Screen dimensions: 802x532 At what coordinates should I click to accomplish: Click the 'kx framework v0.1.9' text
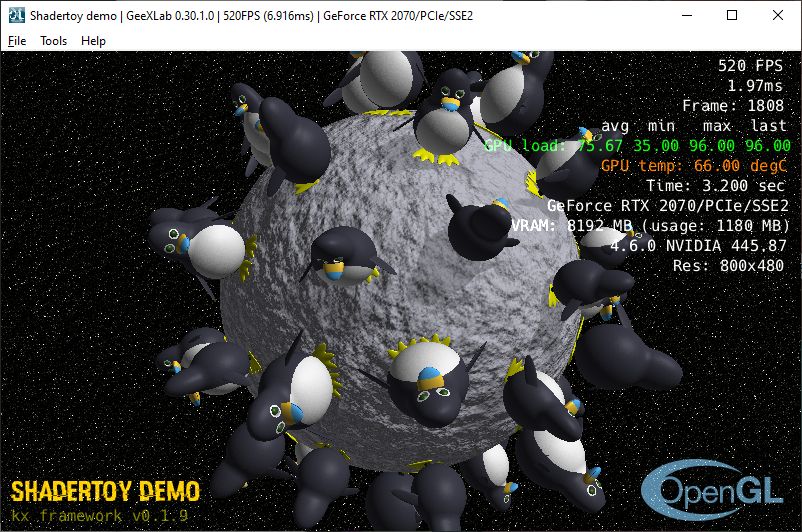point(100,515)
